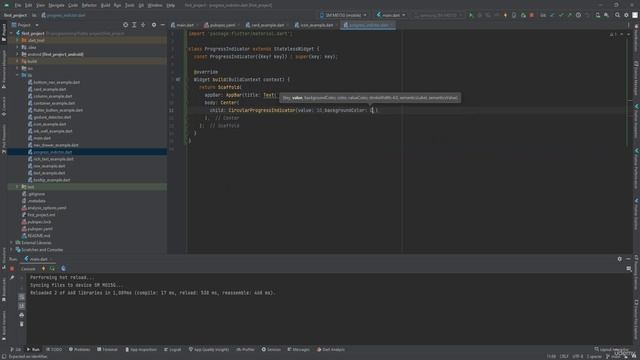Toggle pin tab icon in Run panel
Viewport: 640px width, 360px height.
click(12, 278)
